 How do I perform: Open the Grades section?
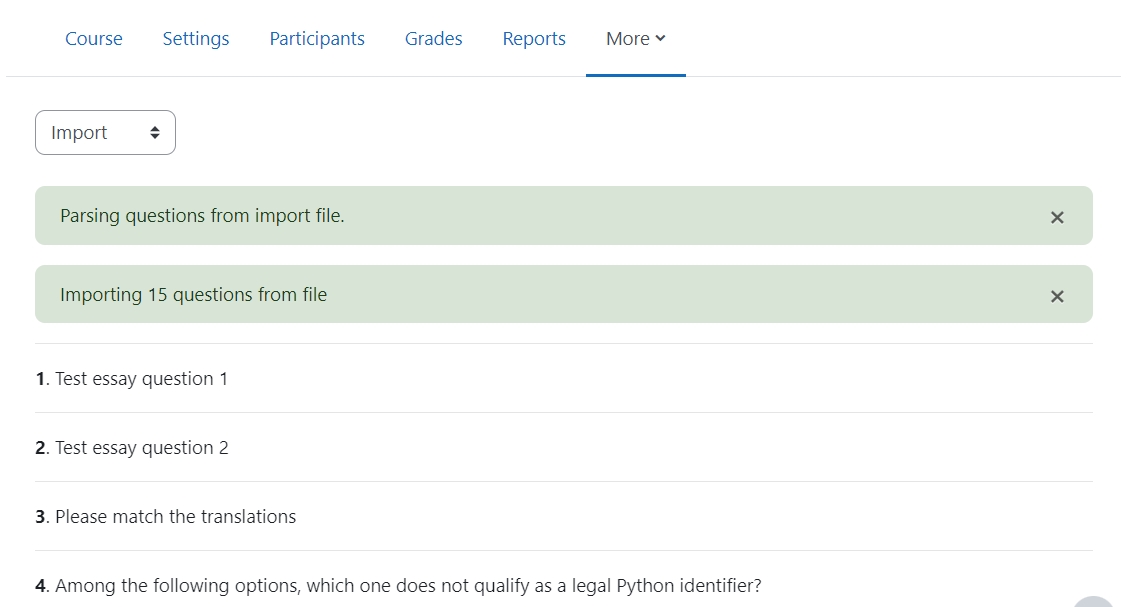(x=433, y=38)
